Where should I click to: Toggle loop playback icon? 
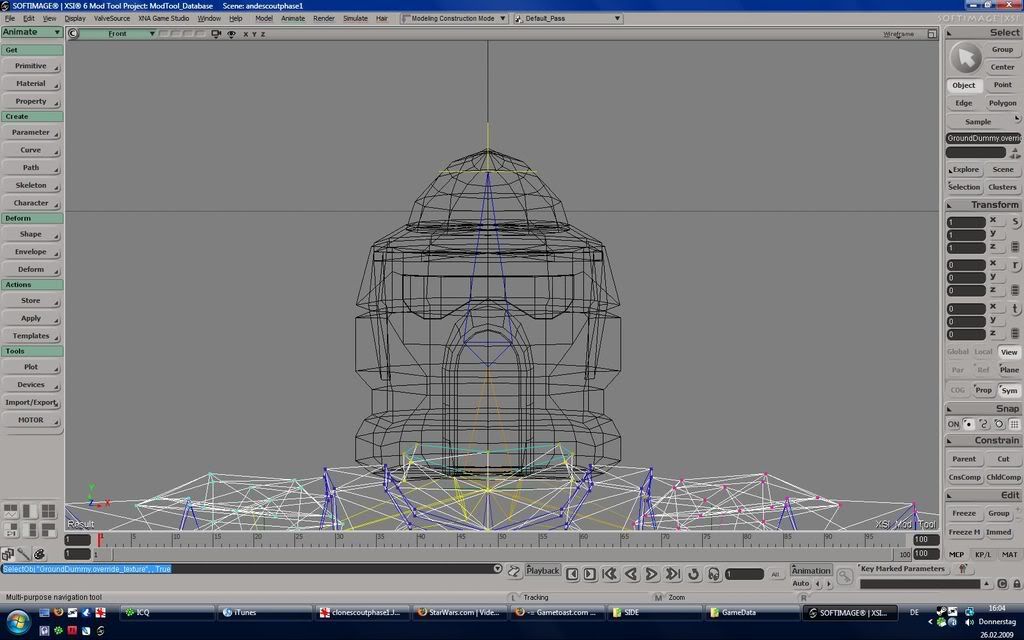point(694,574)
